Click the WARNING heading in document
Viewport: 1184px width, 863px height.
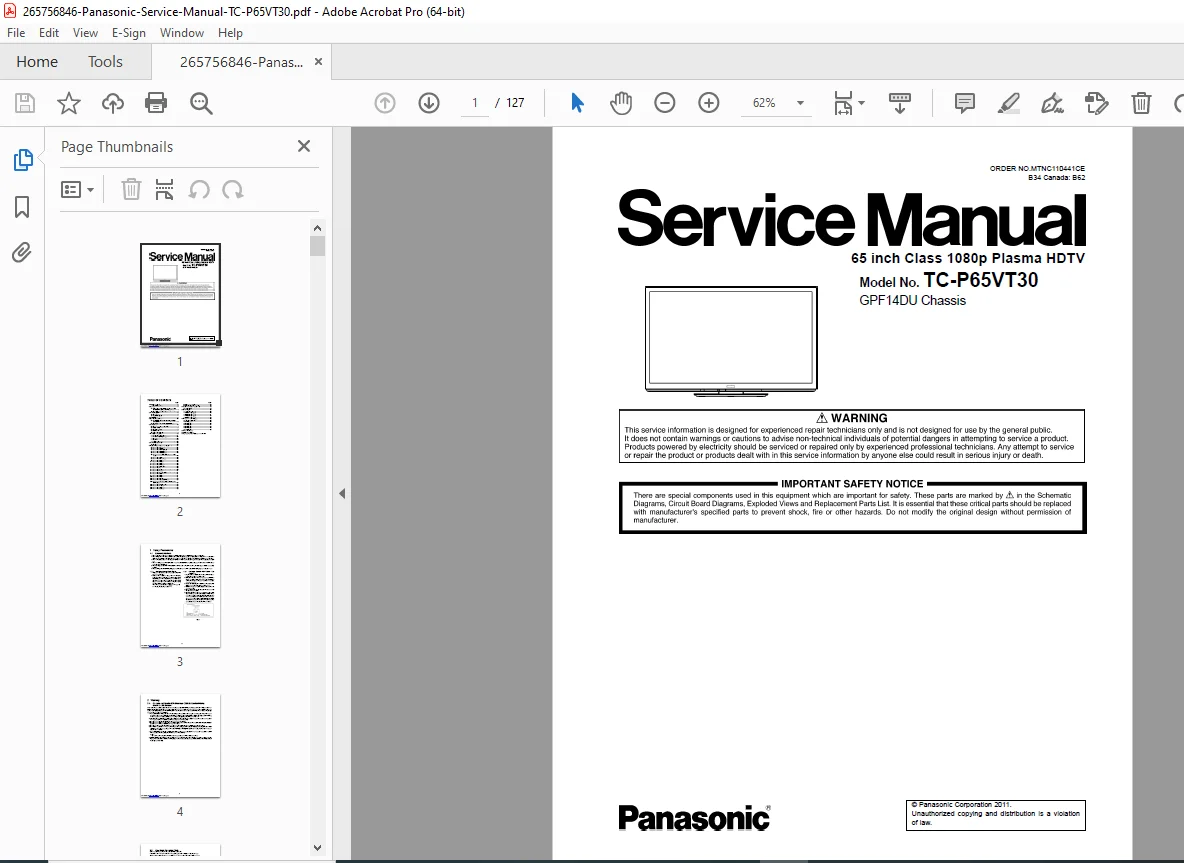852,418
